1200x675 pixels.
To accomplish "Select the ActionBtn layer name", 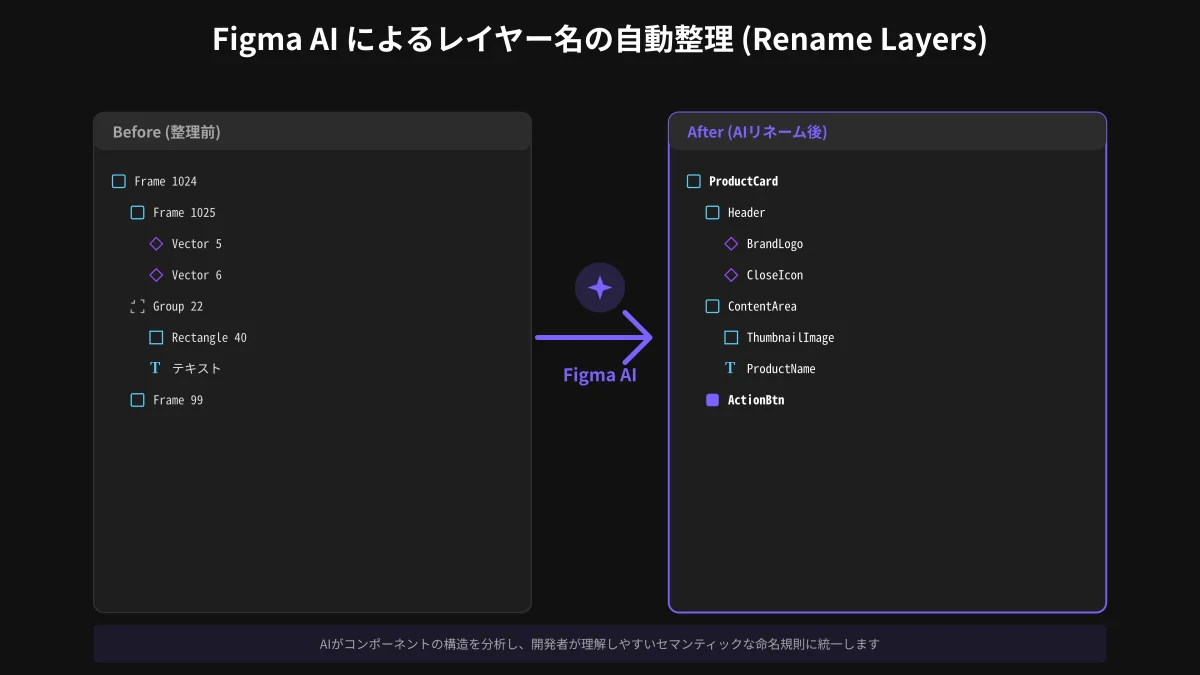I will pyautogui.click(x=756, y=400).
